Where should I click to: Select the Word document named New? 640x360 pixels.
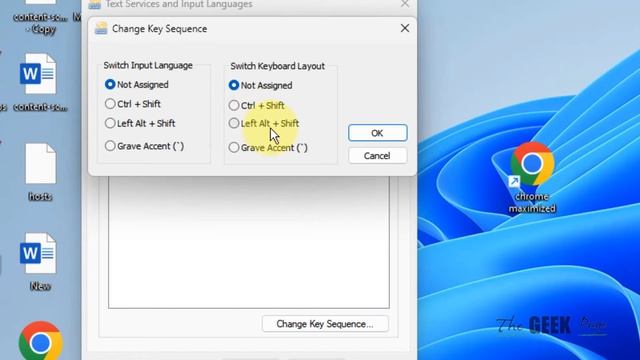[x=38, y=262]
